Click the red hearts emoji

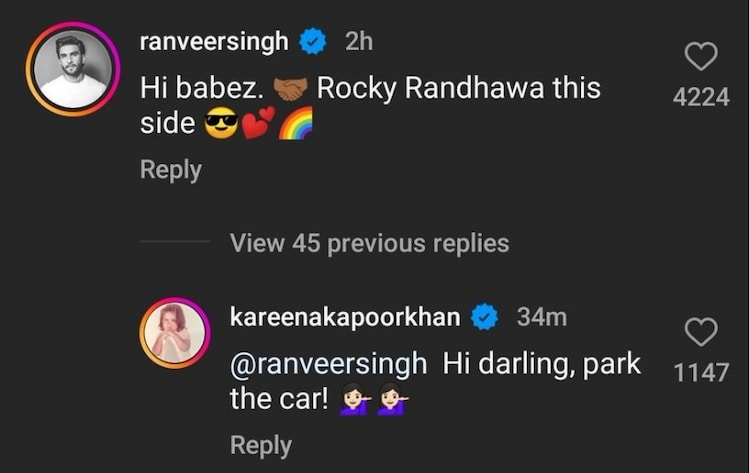(257, 126)
